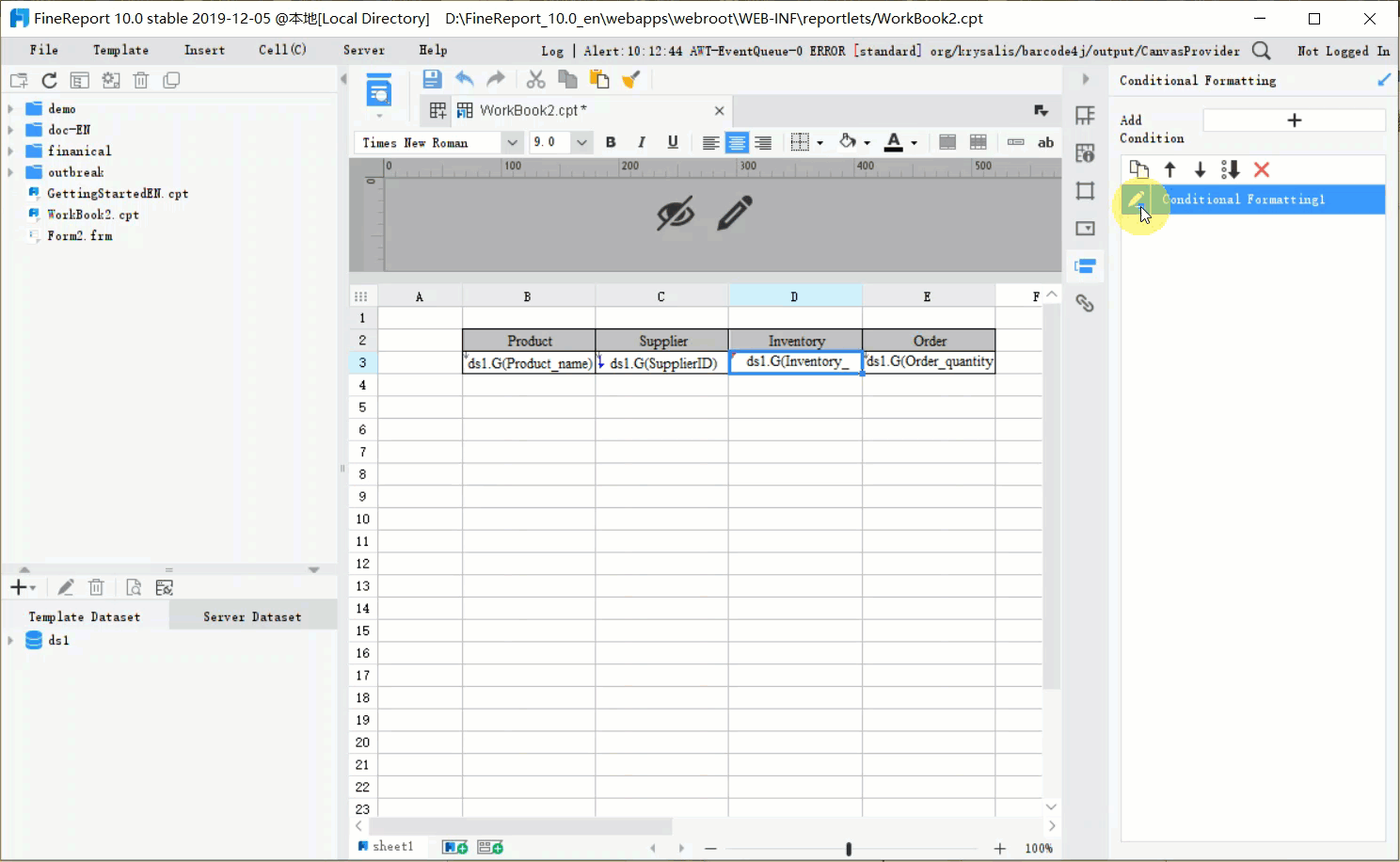1400x862 pixels.
Task: Expand the finanical folder
Action: pyautogui.click(x=10, y=151)
